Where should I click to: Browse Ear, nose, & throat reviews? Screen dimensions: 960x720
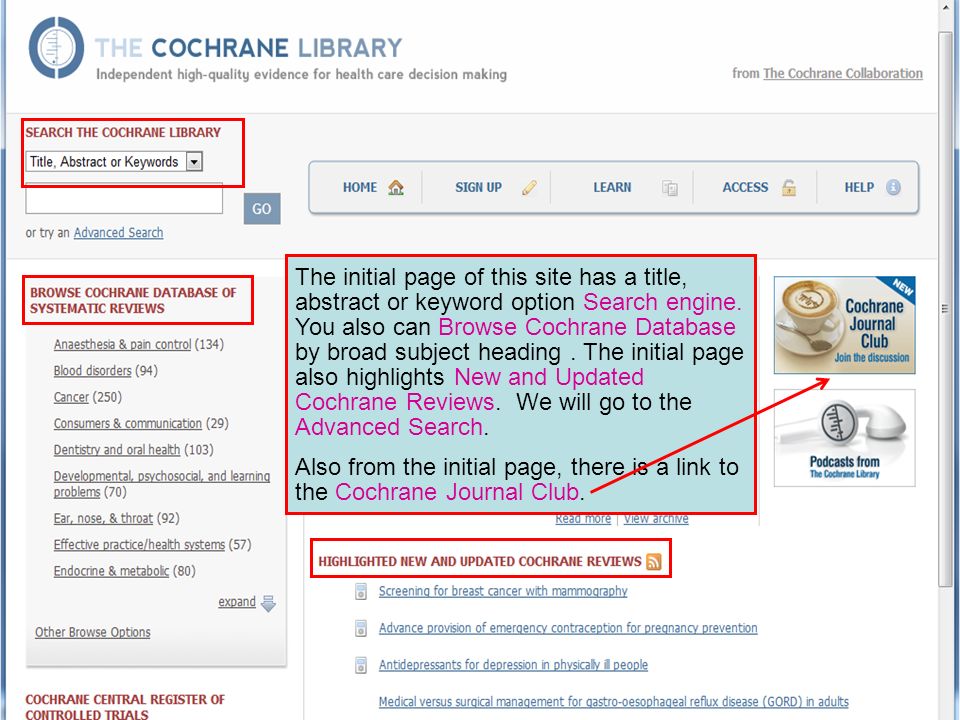click(103, 518)
